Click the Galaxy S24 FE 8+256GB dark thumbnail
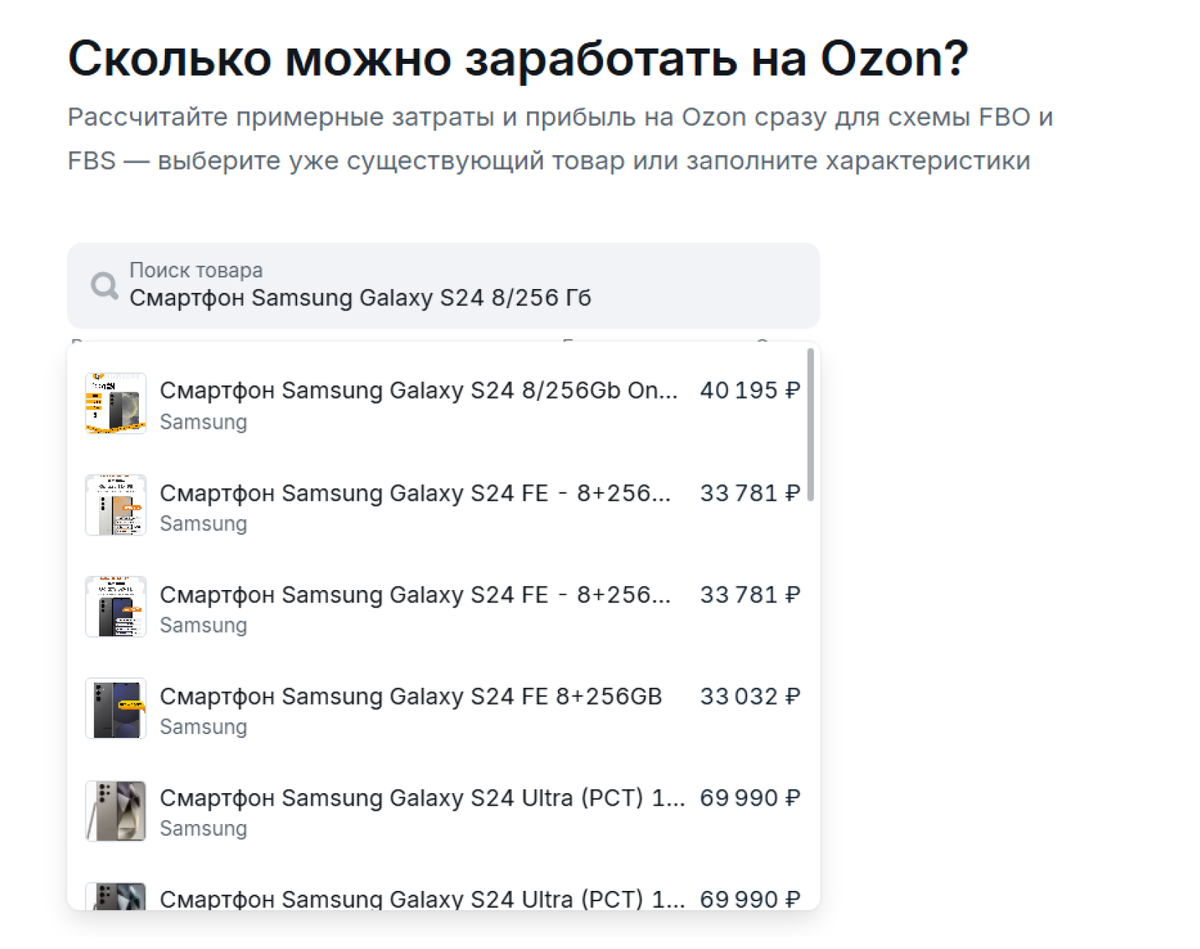This screenshot has width=1200, height=949. [x=115, y=708]
